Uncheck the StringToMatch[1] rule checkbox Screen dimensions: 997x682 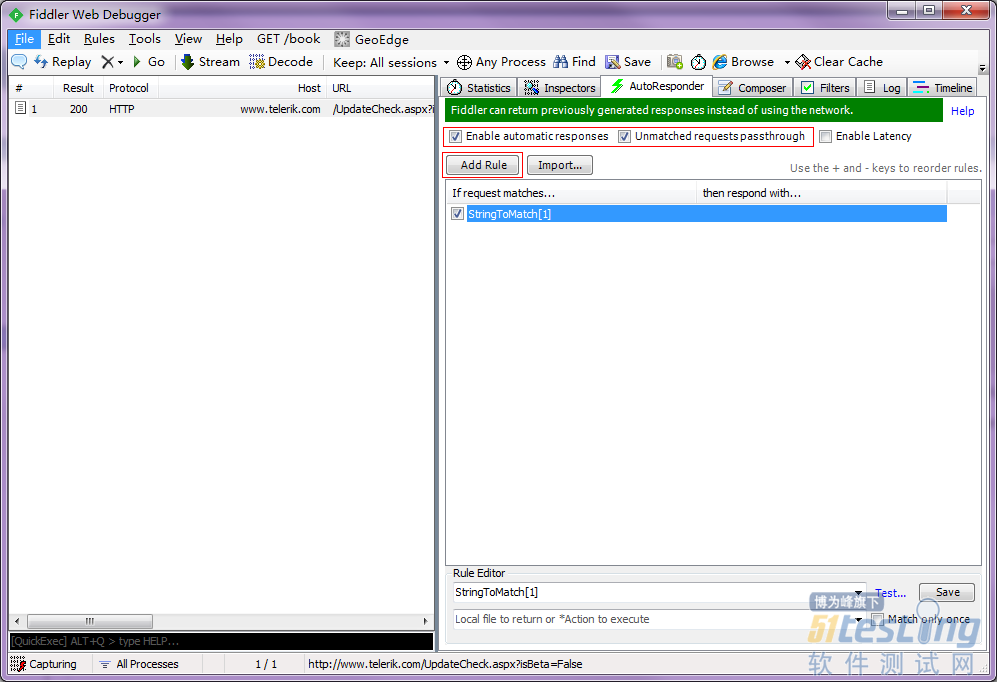(x=457, y=214)
